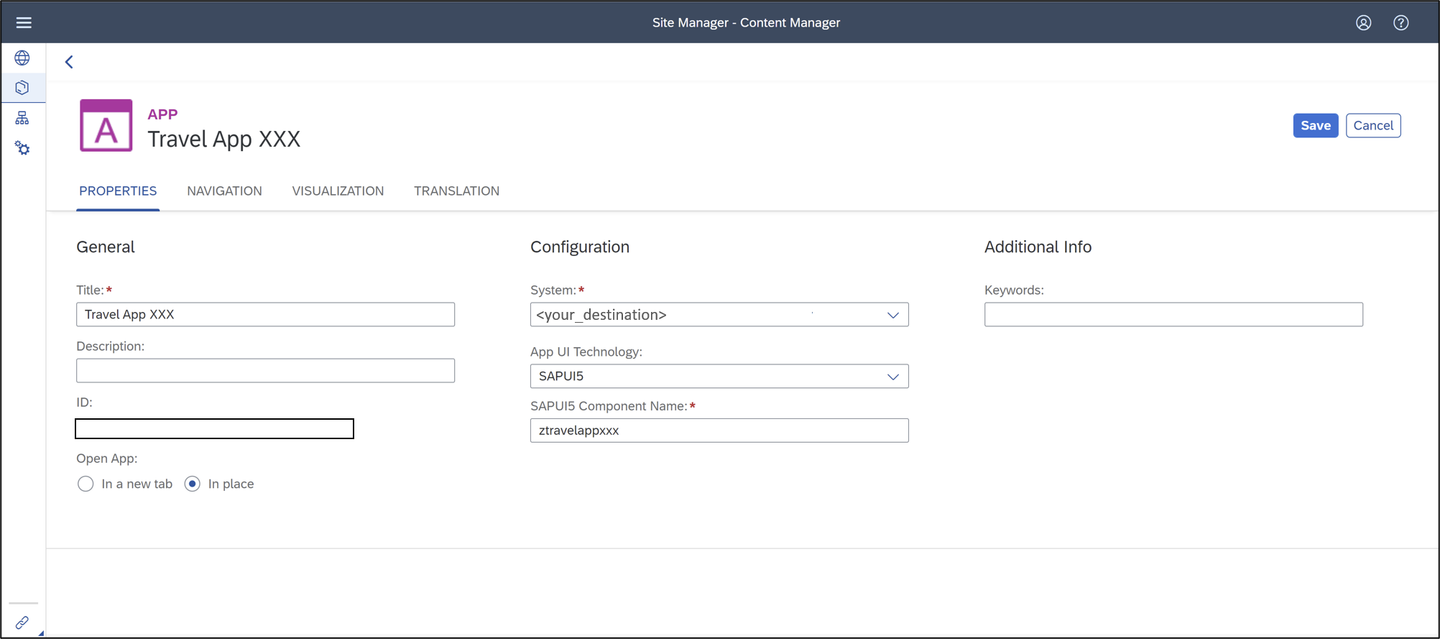Click the 'Travel App XXX' page heading
This screenshot has width=1440, height=639.
(224, 139)
